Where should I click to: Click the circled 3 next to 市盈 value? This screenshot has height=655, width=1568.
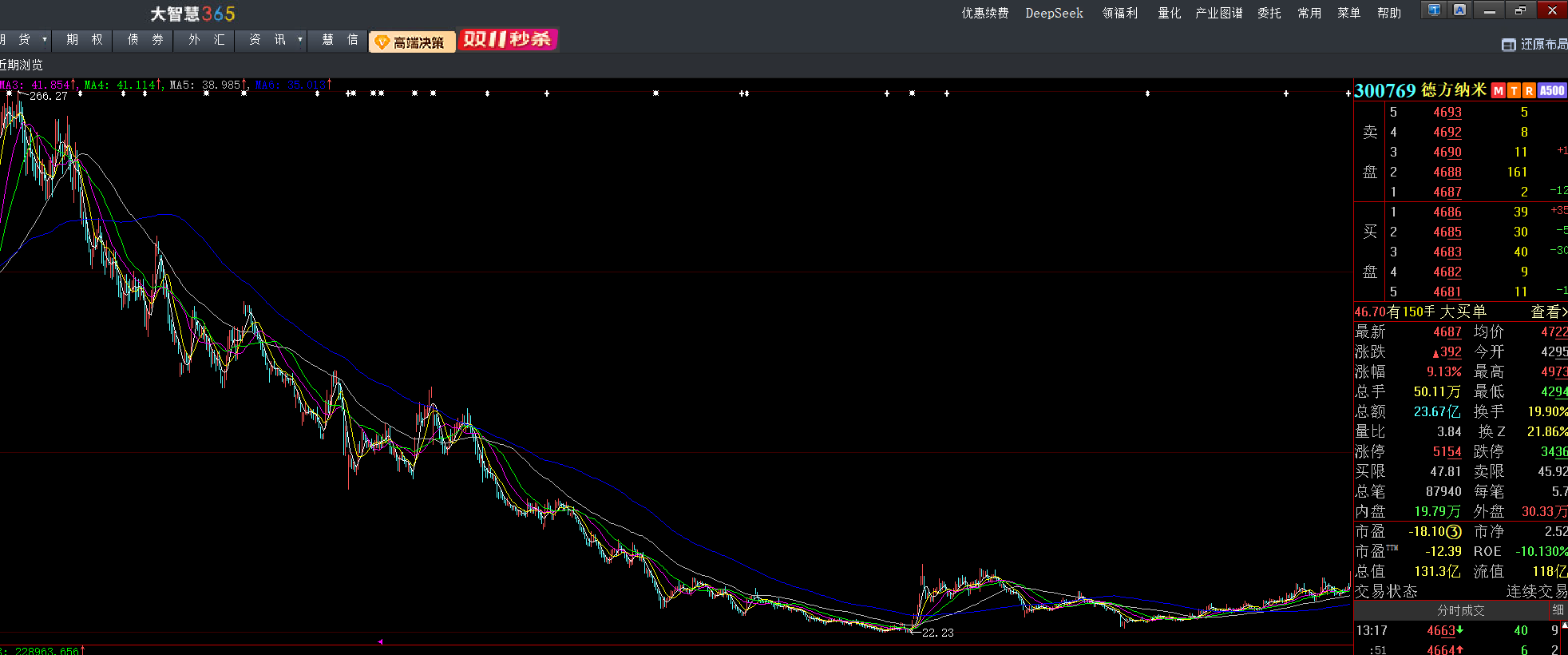point(1455,532)
